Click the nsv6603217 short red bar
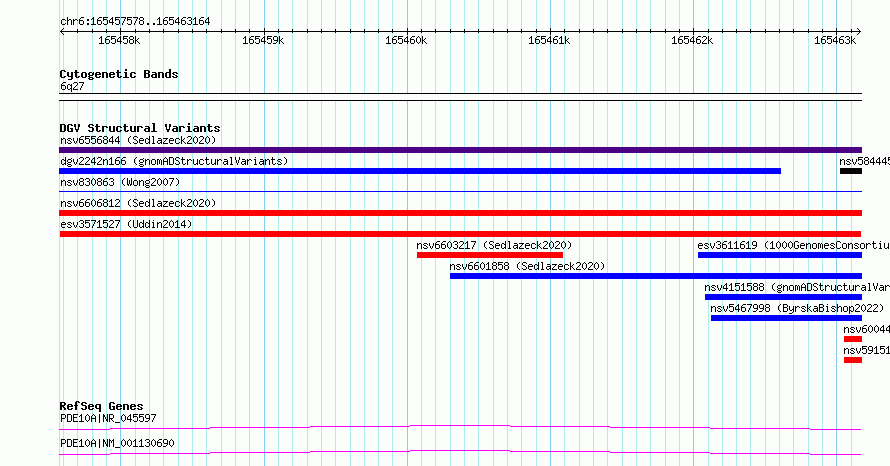 tap(490, 255)
